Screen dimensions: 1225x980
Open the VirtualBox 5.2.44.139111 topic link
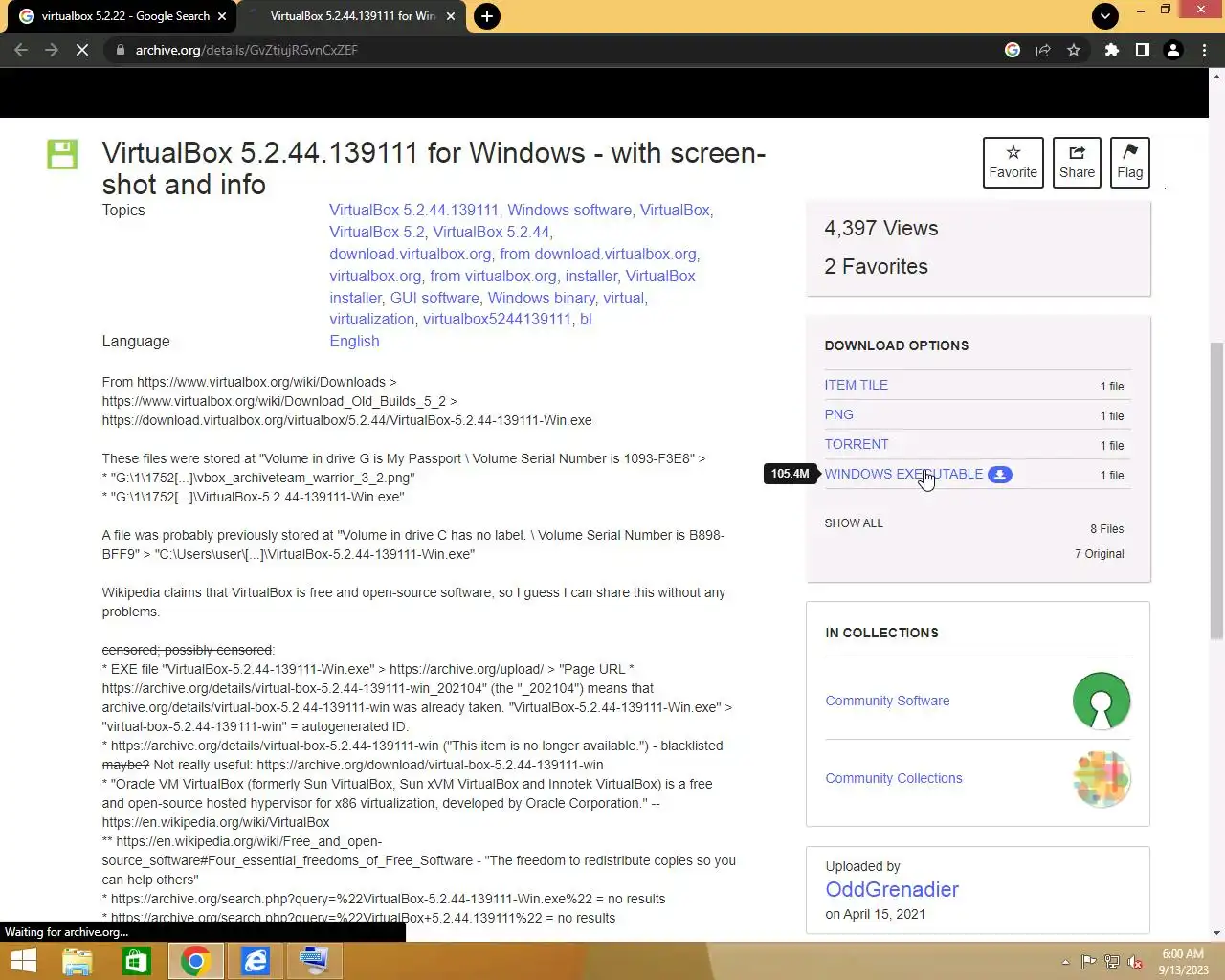click(414, 210)
